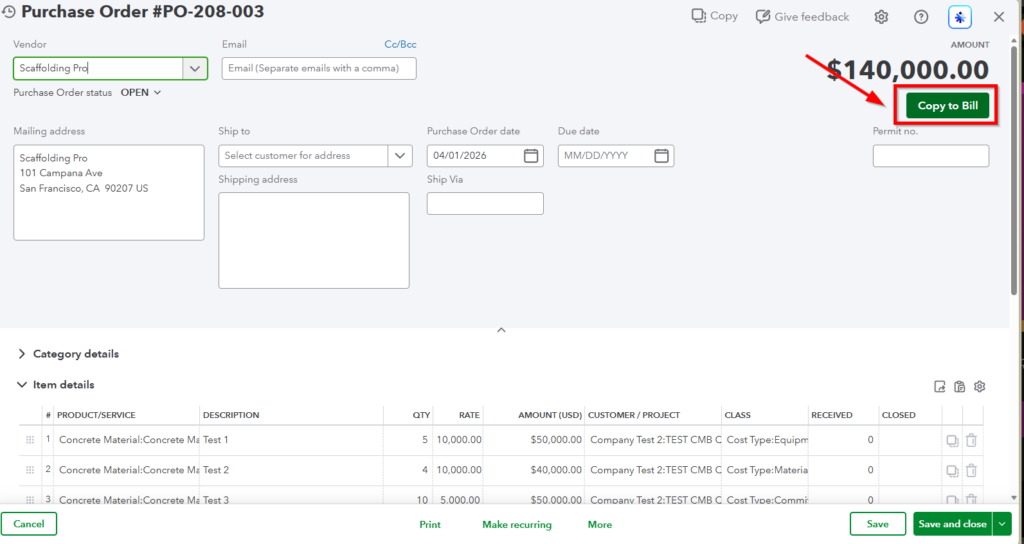Click the clipboard paste icon above table
Screen dimensions: 1024x544
pyautogui.click(x=960, y=387)
